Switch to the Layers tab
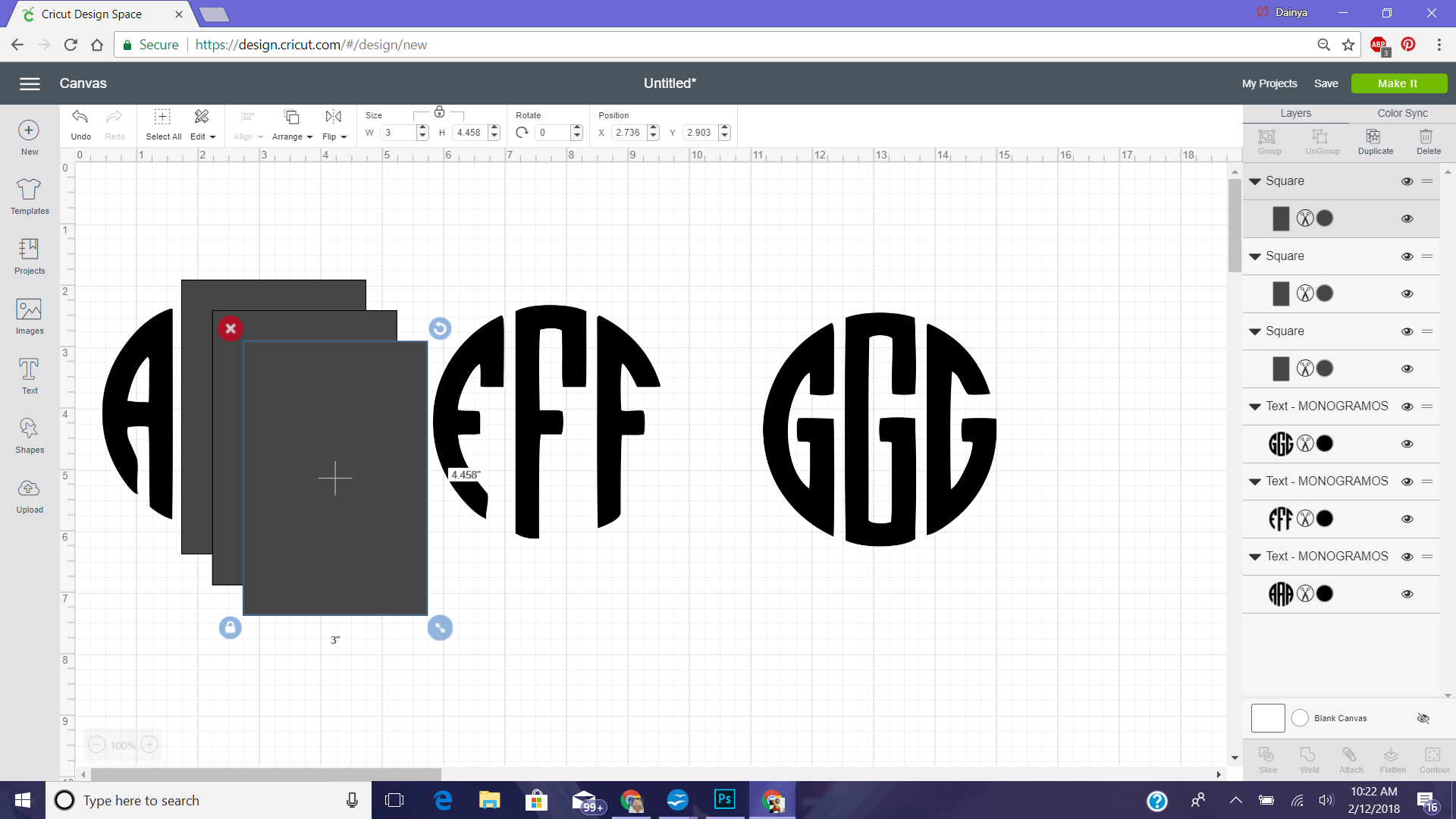1456x819 pixels. point(1295,113)
